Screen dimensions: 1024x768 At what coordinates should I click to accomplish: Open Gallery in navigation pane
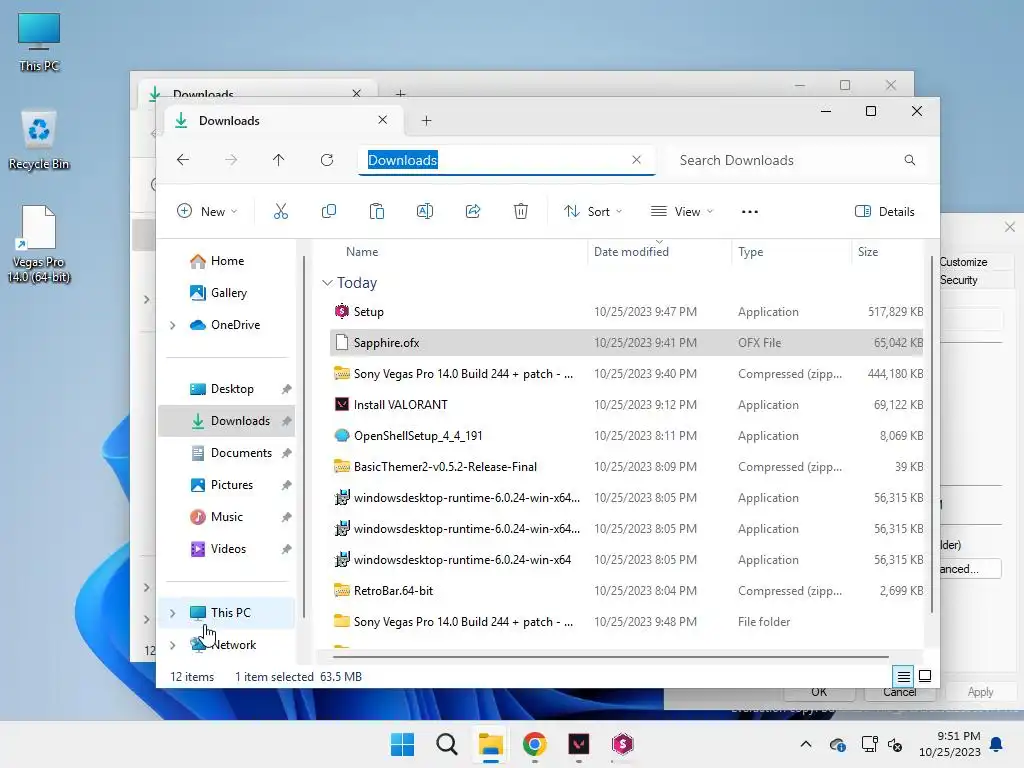[x=227, y=293]
